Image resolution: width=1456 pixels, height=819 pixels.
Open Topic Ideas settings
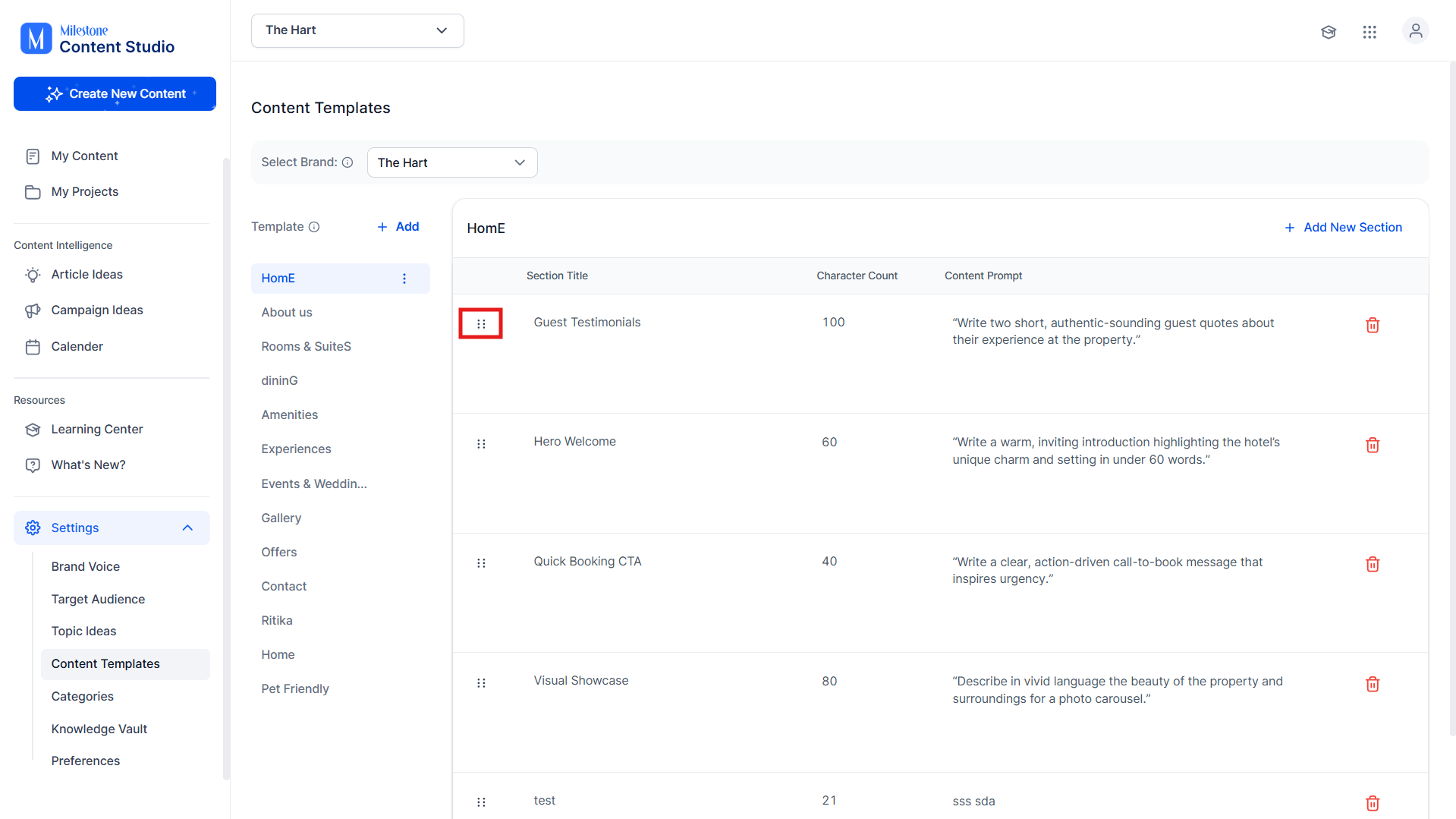pyautogui.click(x=83, y=632)
